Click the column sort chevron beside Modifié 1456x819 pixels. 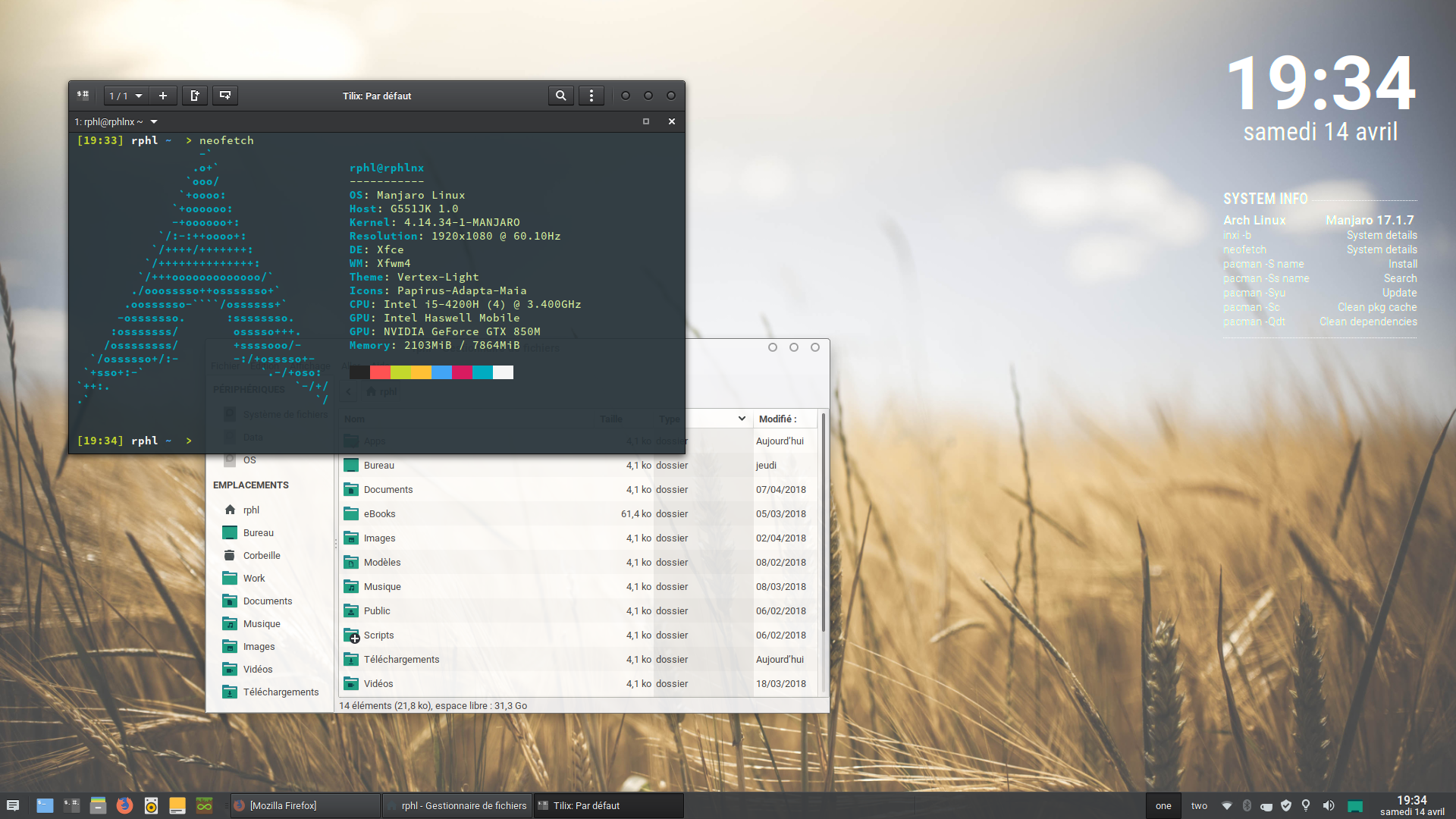[x=742, y=419]
